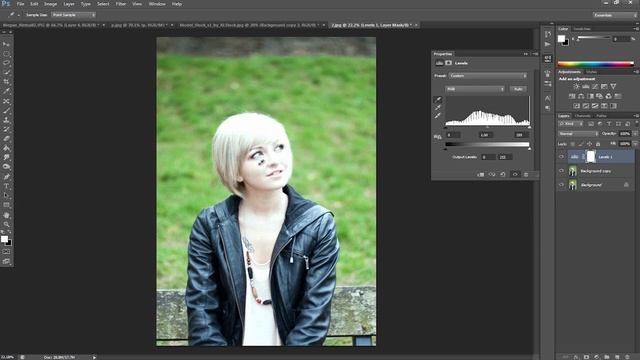640x360 pixels.
Task: Switch to the Channels tab
Action: pos(582,116)
